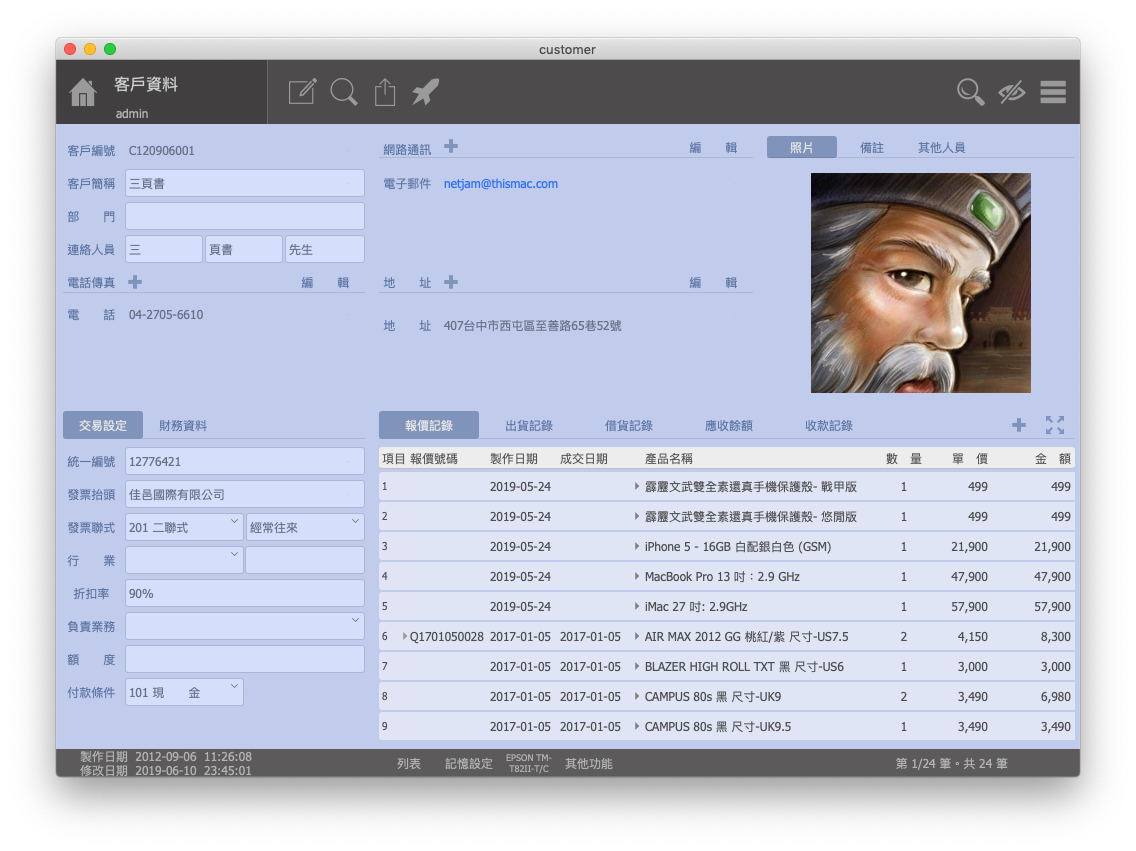
Task: Click the netjam@thismac.com email link
Action: click(x=501, y=183)
